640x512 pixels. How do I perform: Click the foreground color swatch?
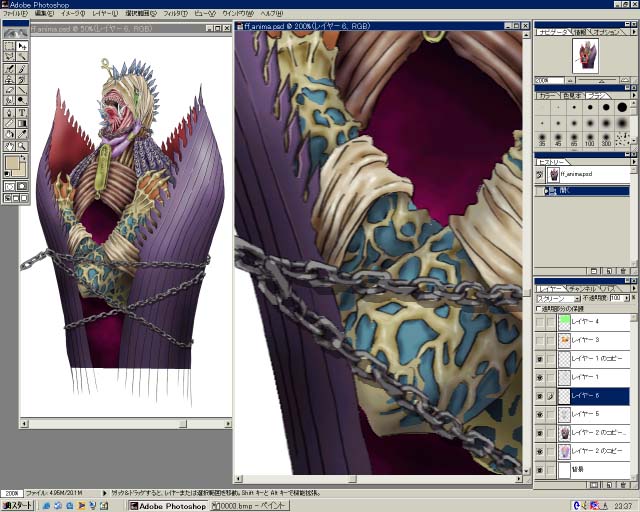(x=13, y=163)
